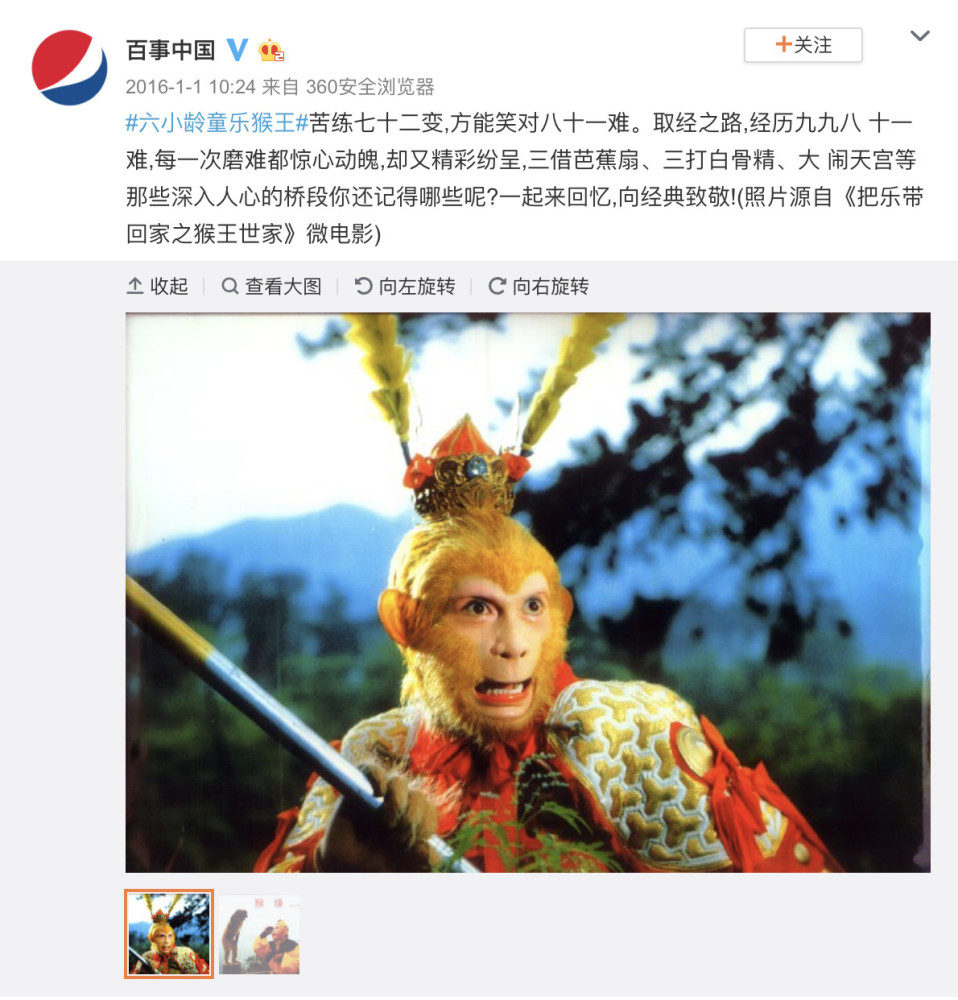This screenshot has height=1000, width=958.
Task: Open the #六小龄童乐猴王# hashtag topic
Action: [217, 122]
